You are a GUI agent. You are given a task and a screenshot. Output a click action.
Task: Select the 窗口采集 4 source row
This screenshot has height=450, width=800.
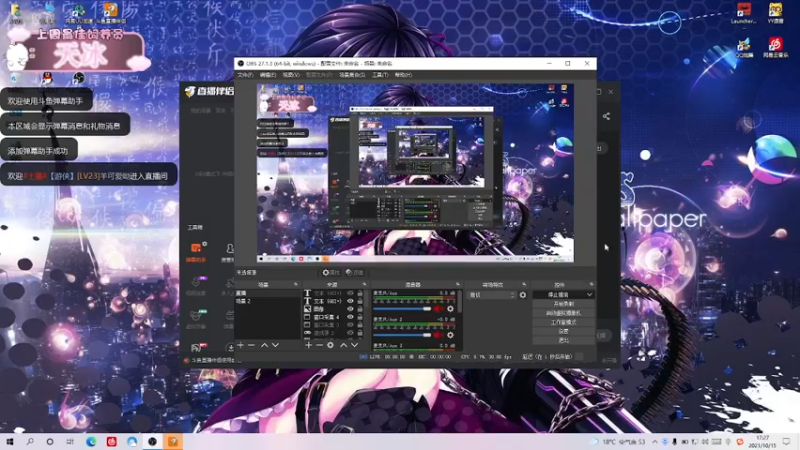tap(334, 317)
